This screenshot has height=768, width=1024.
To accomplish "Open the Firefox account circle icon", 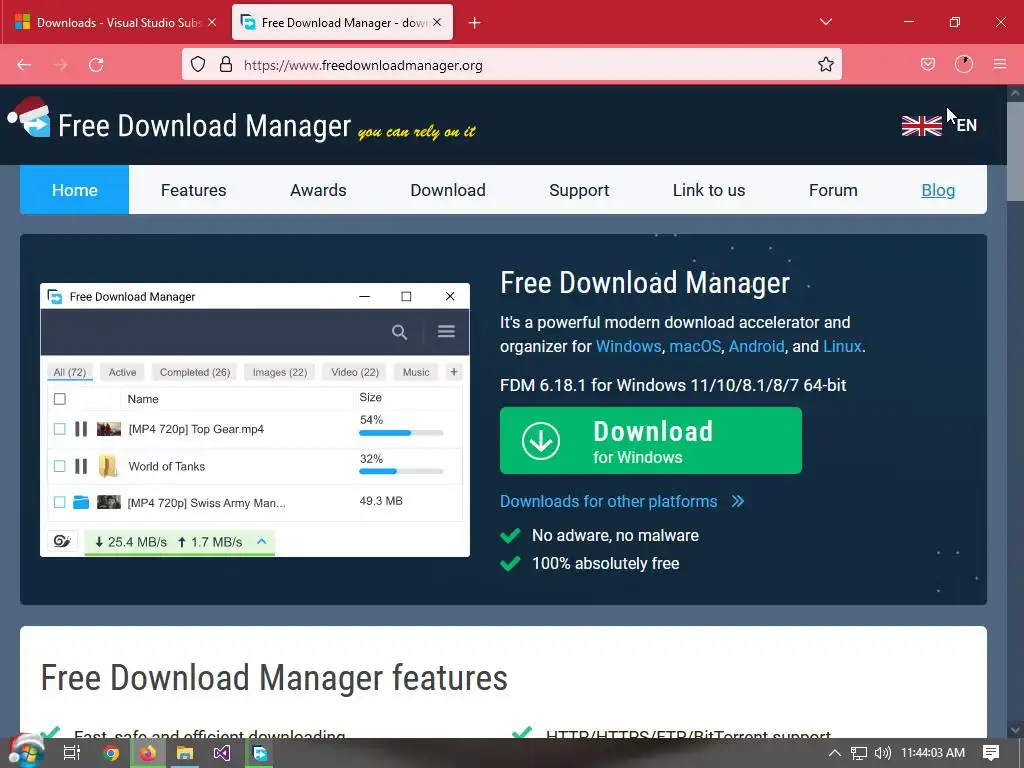I will (x=964, y=64).
